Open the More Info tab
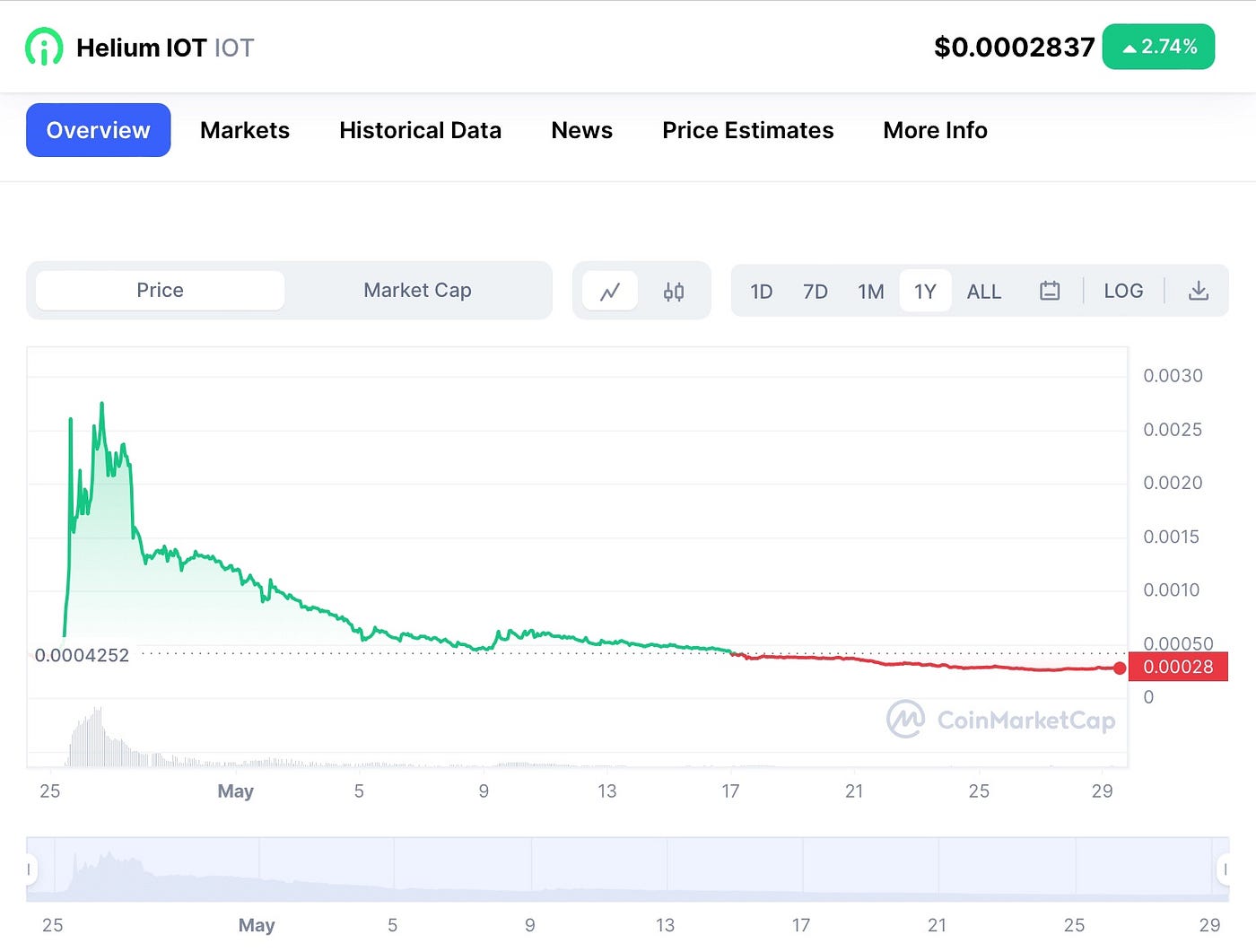This screenshot has height=952, width=1256. tap(935, 130)
